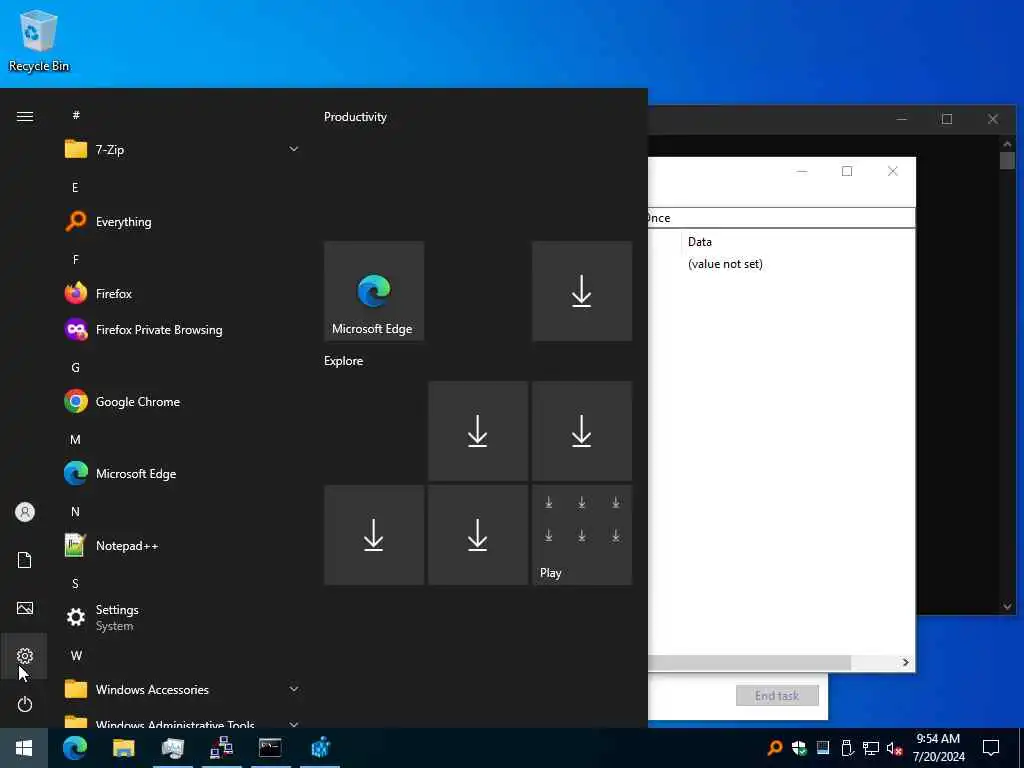Select the (value not set) entry

point(725,264)
